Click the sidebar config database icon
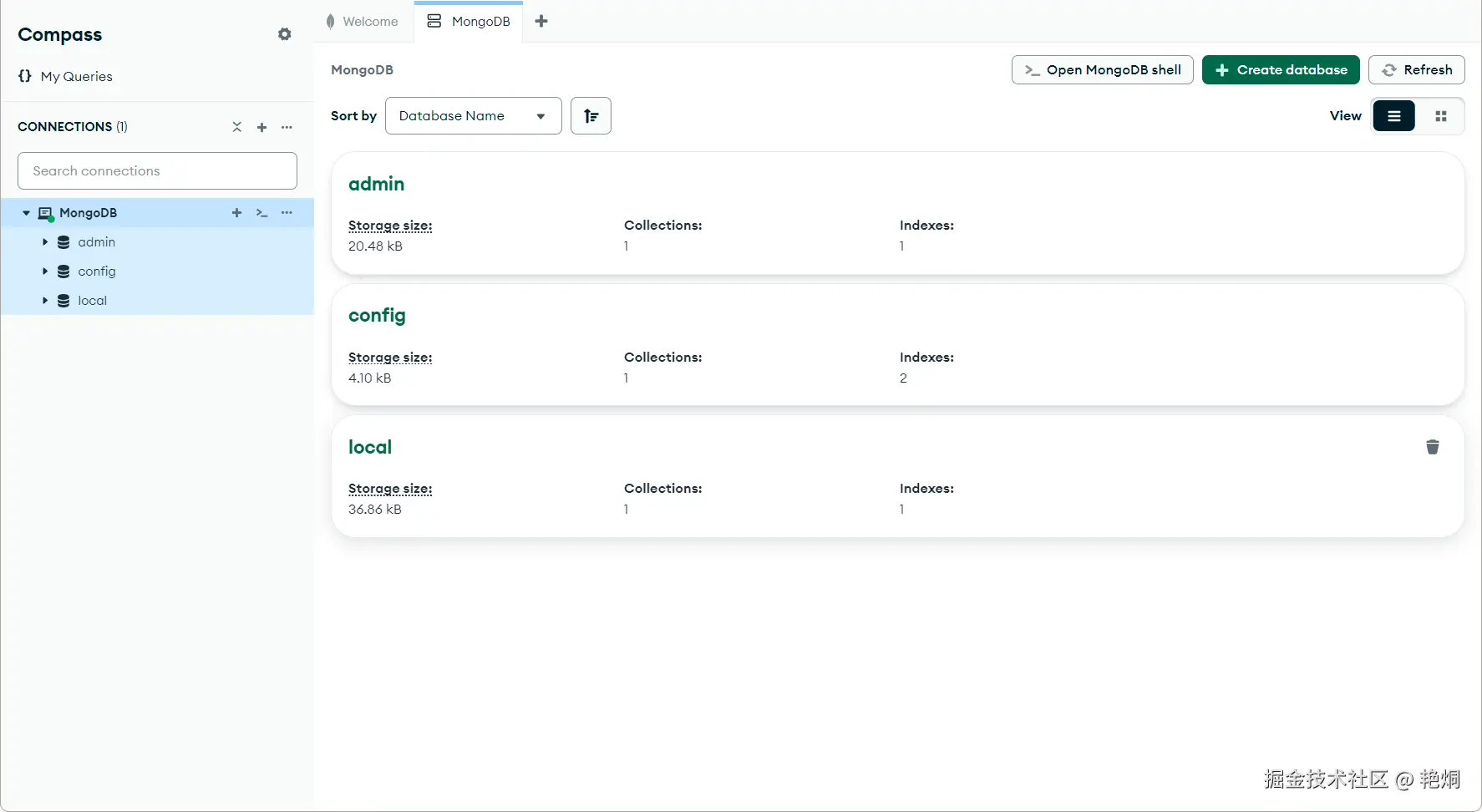The image size is (1482, 812). (x=63, y=272)
